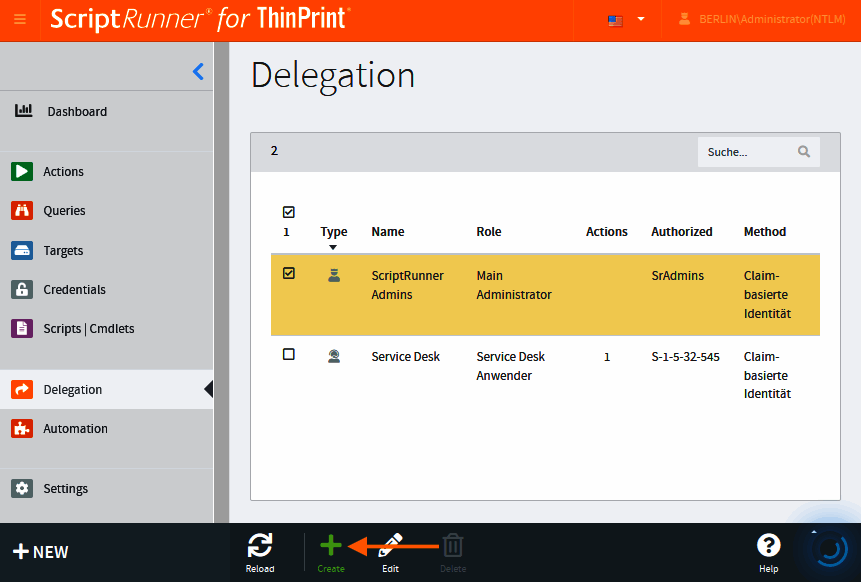Click the magnifier icon in search box
Screen dimensions: 861x582
tap(803, 152)
